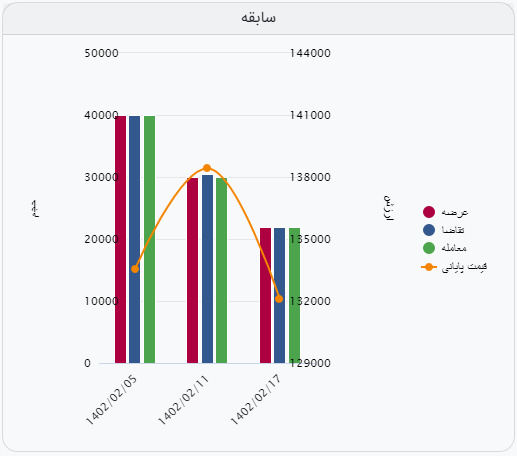Click the سابقه panel header
The width and height of the screenshot is (517, 456).
258,18
